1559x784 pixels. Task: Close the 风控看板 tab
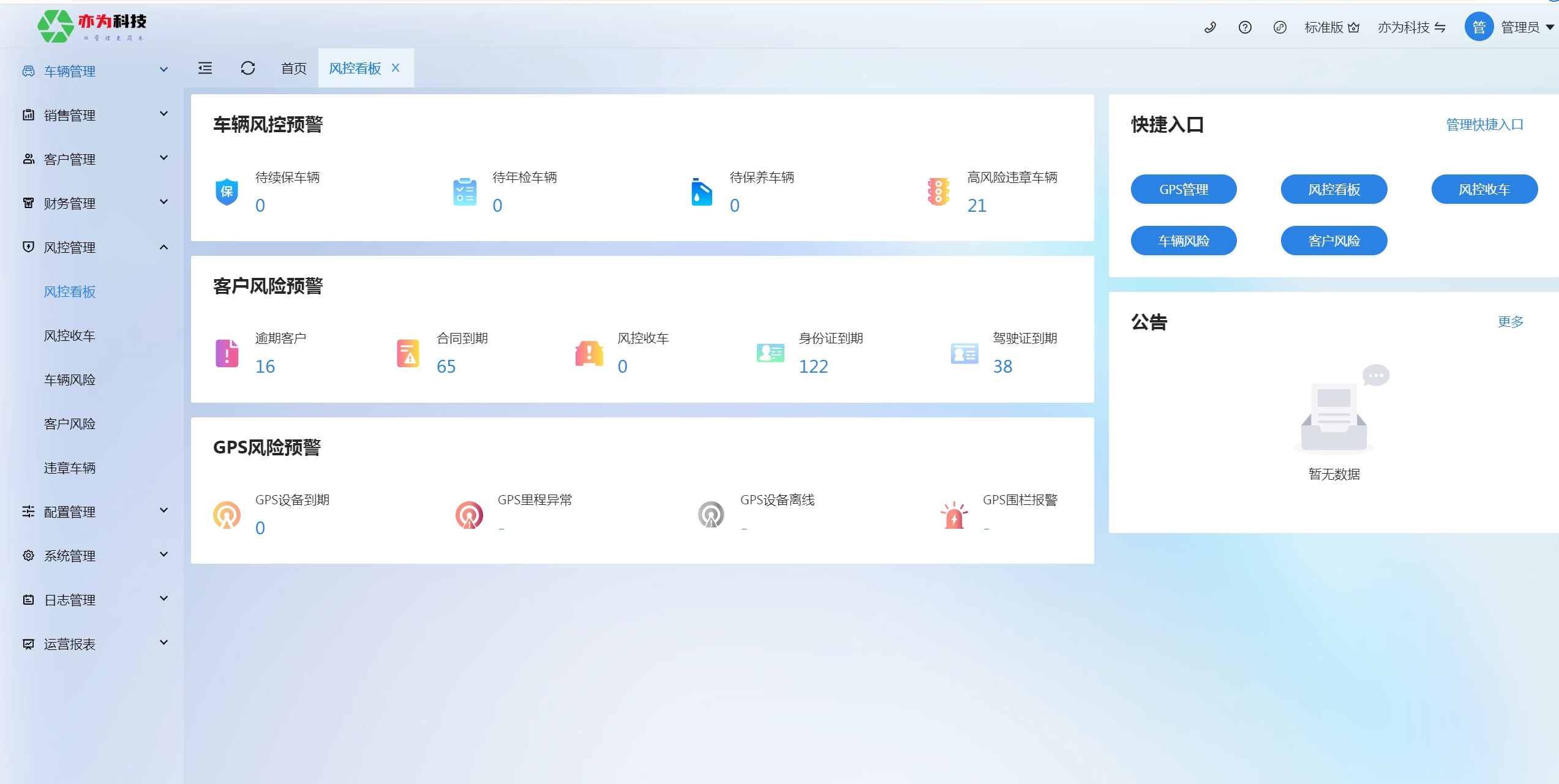point(396,68)
